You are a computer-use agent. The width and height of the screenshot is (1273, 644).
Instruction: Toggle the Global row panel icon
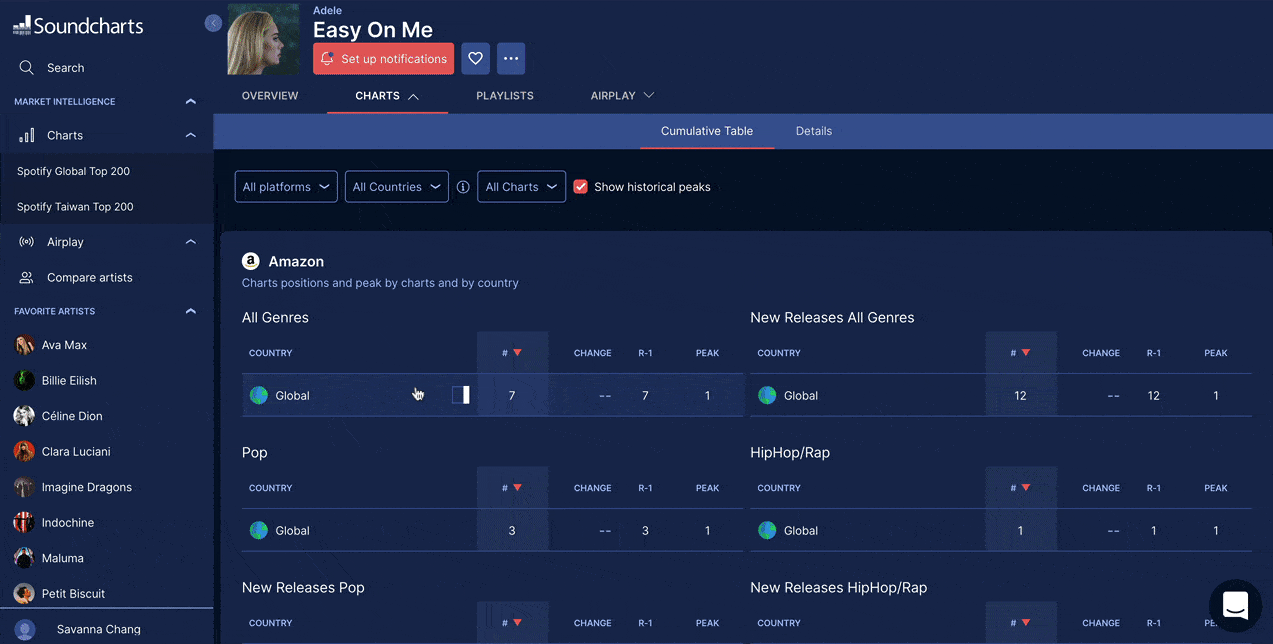click(x=460, y=395)
